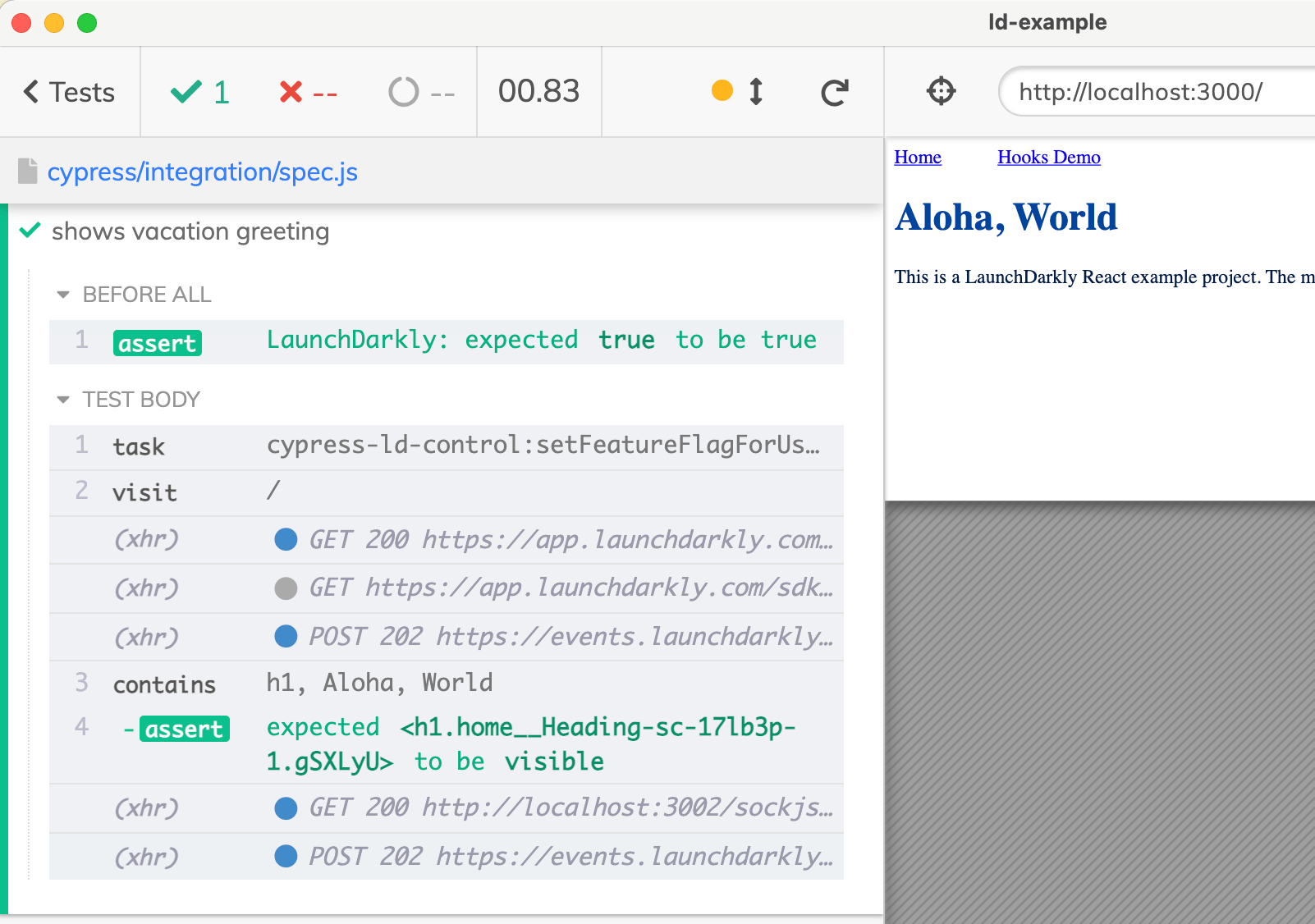Viewport: 1315px width, 924px height.
Task: Click the gray-dot GET app.launchdarkly.com/sdk xhr row
Action: (x=447, y=588)
